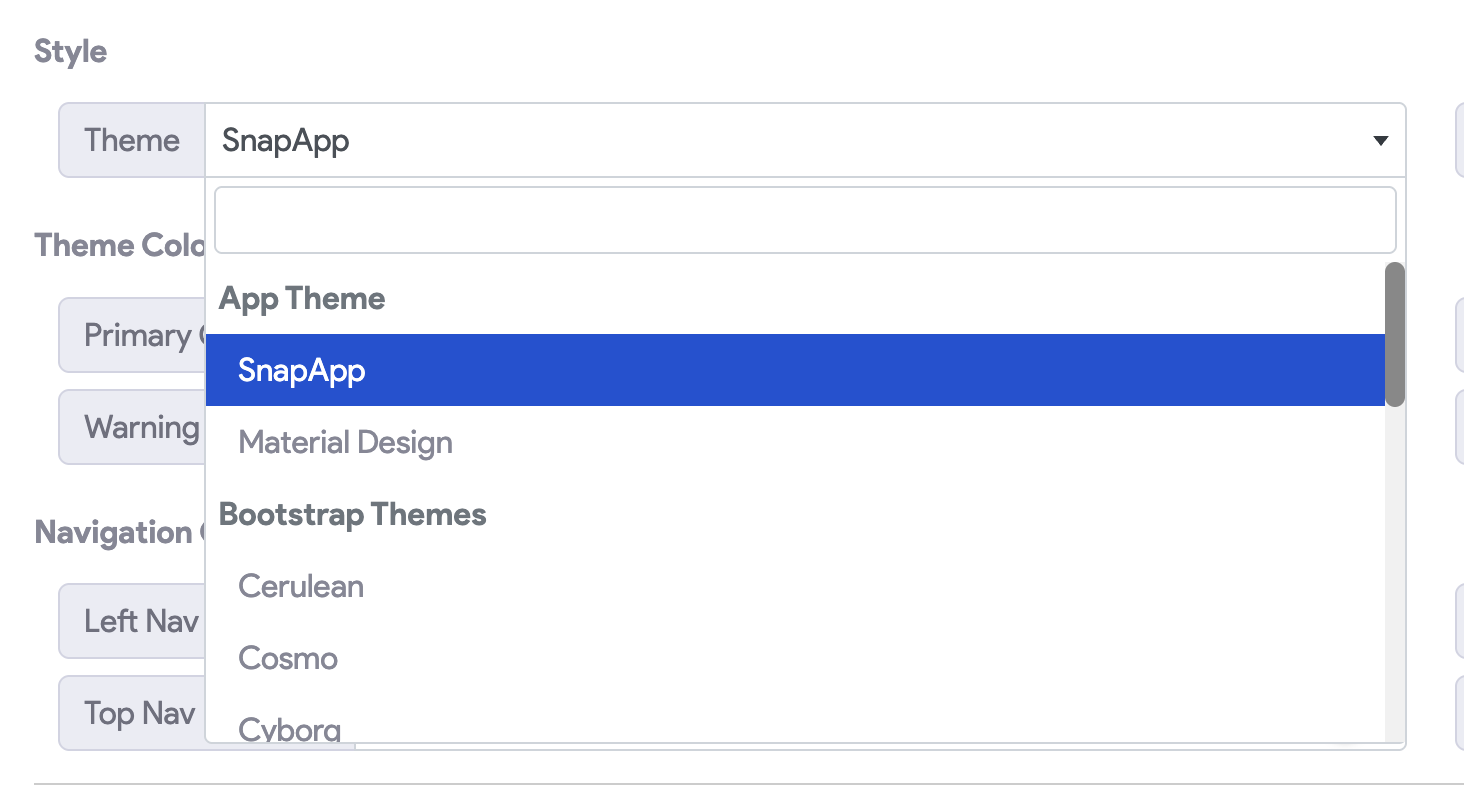Click the theme search input field
Viewport: 1464px width, 808px height.
point(805,219)
